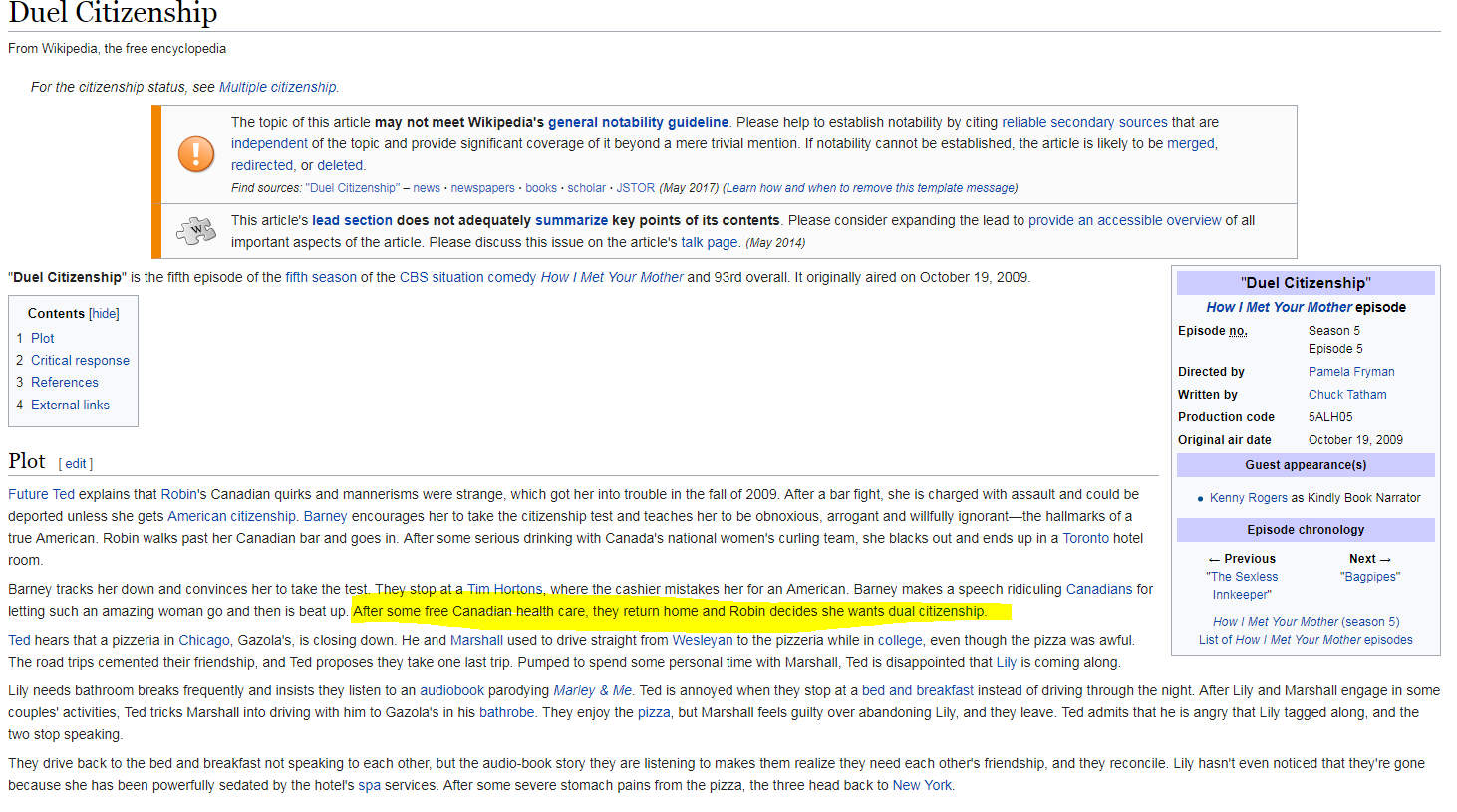Viewport: 1457px width, 812px height.
Task: Open References entry in Contents
Action: coord(64,382)
